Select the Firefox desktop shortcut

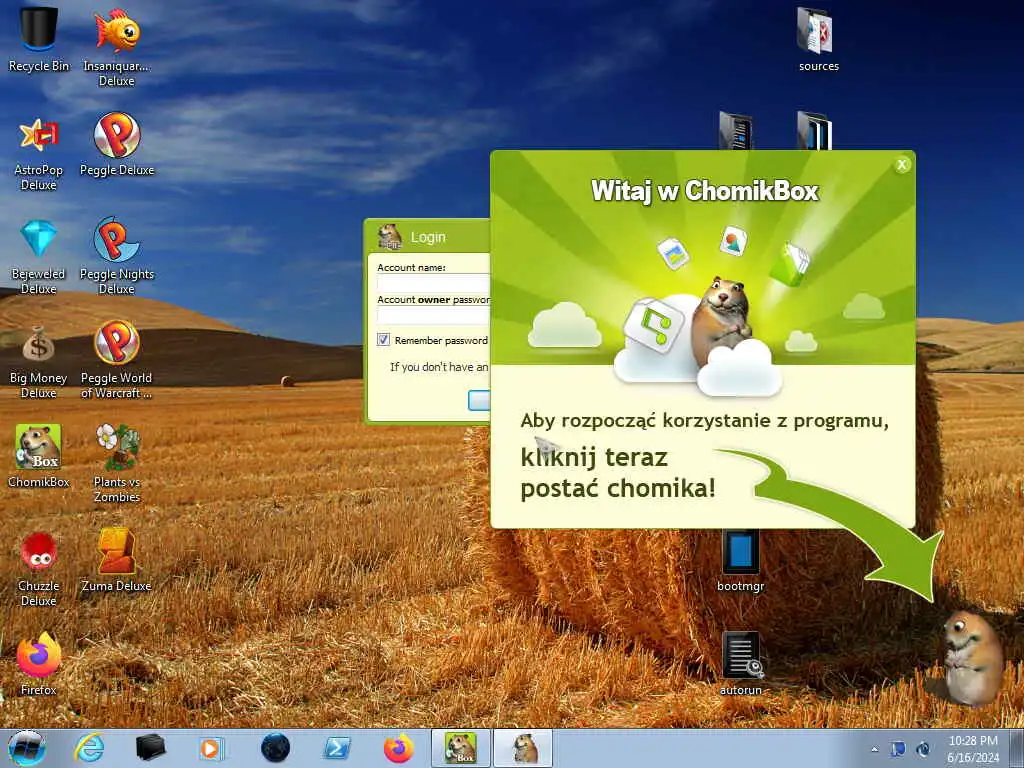point(39,664)
